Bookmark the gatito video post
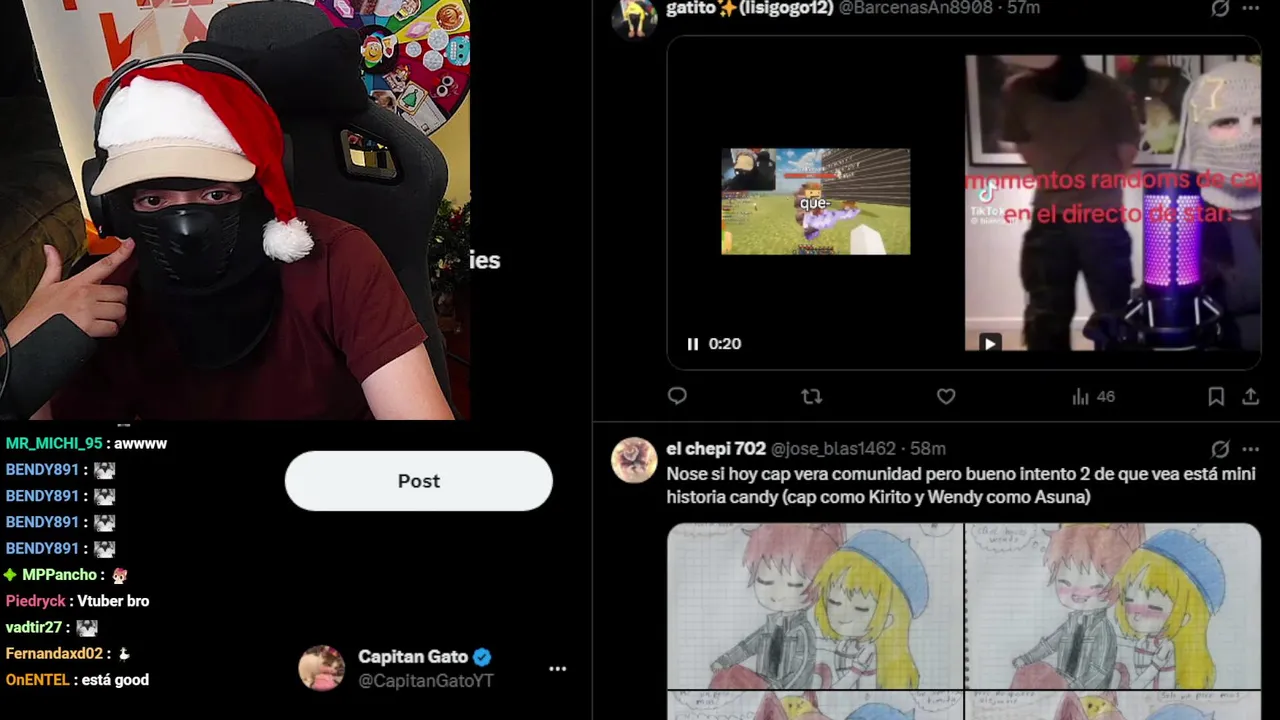 click(x=1216, y=397)
